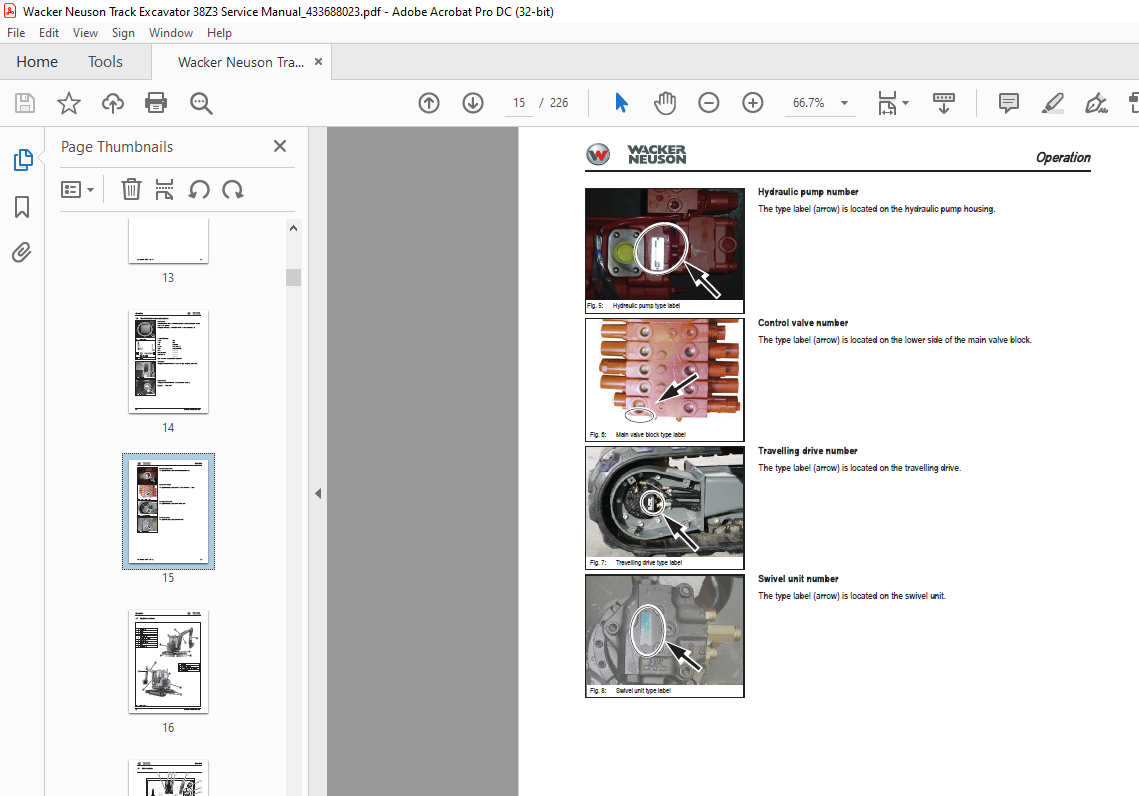Click the cloud upload icon
The width and height of the screenshot is (1139, 796).
pos(113,103)
